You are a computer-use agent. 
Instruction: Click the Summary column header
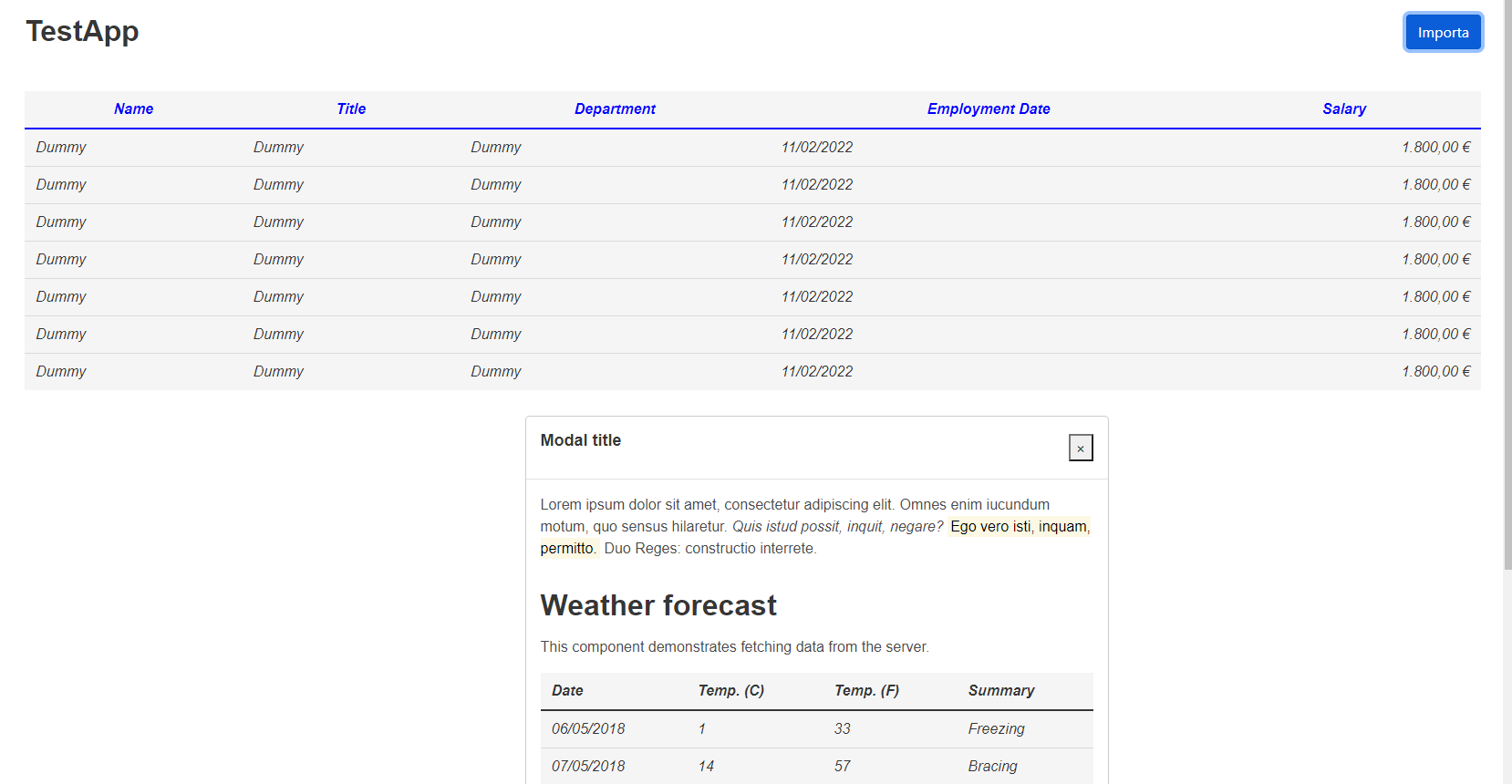(x=1001, y=690)
